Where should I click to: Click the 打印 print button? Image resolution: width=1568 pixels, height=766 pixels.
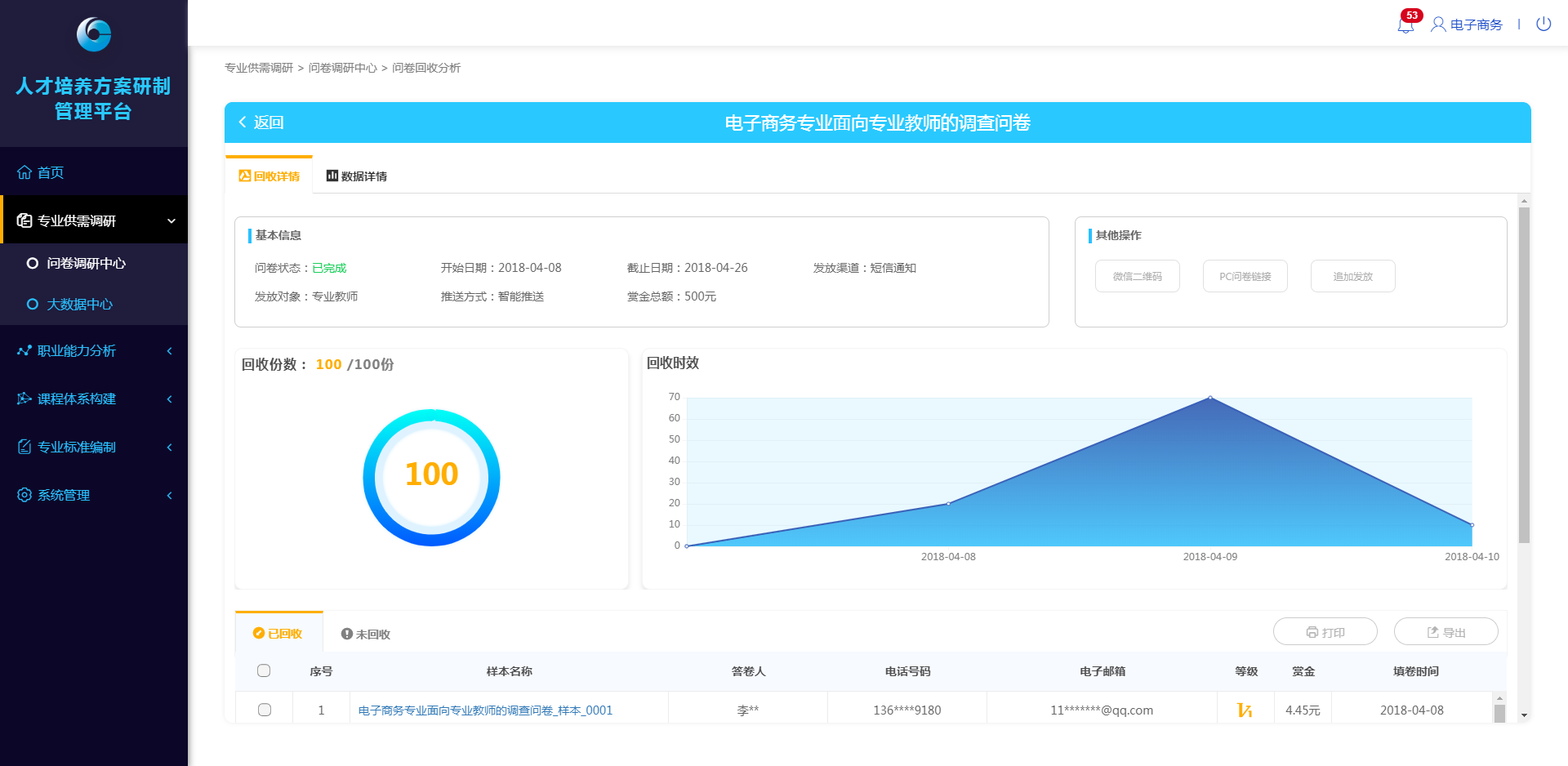[1325, 632]
